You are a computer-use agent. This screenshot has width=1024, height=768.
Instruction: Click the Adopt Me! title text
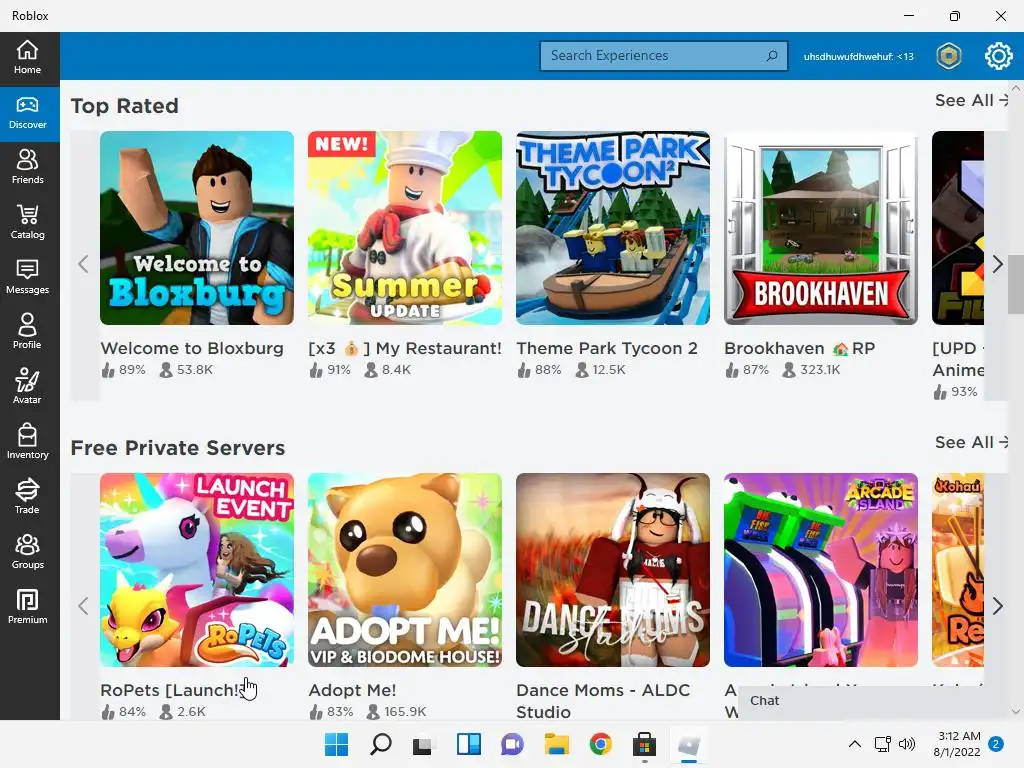pos(352,690)
